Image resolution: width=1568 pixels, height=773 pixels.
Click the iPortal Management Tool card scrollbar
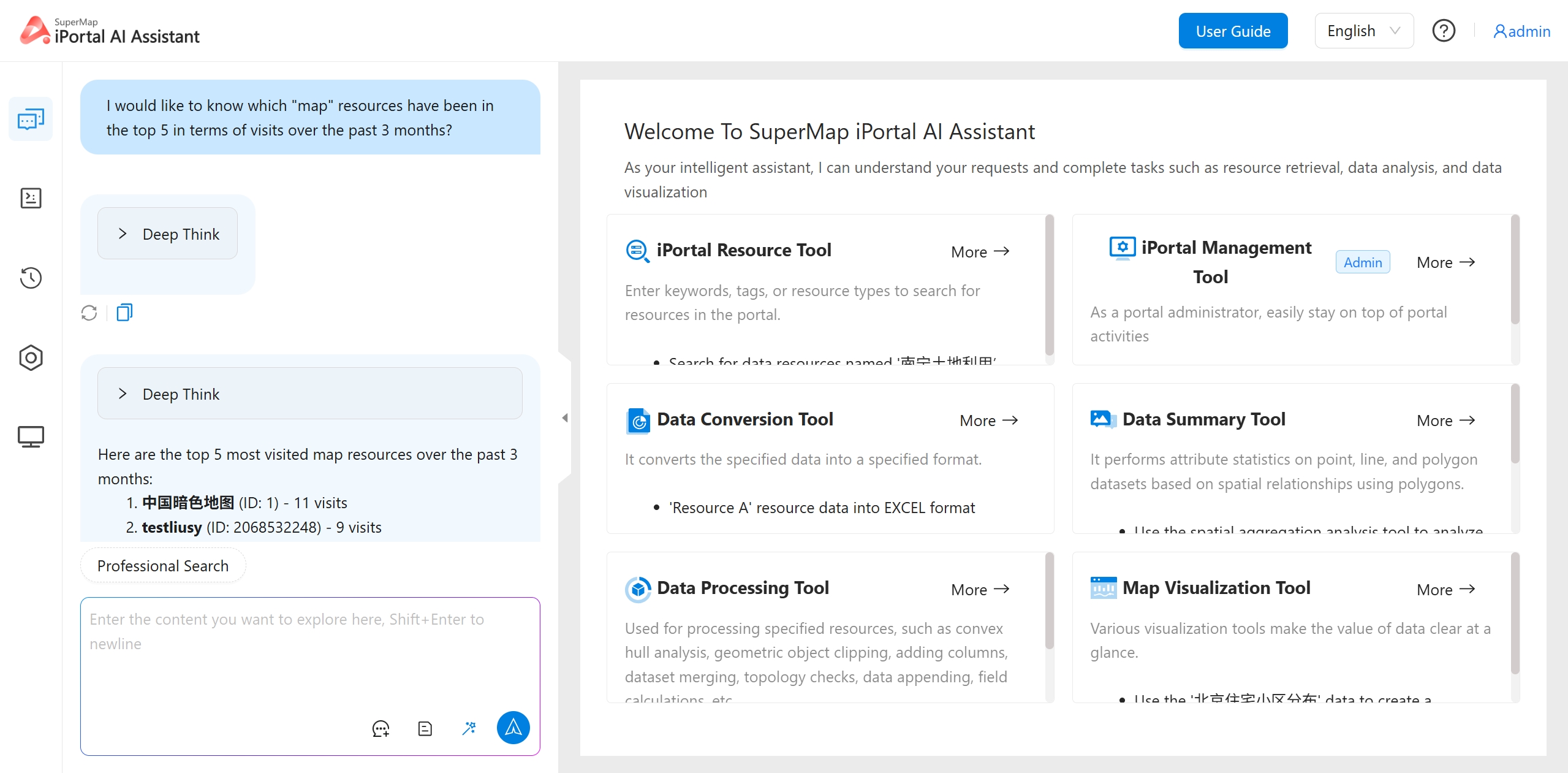pos(1515,269)
